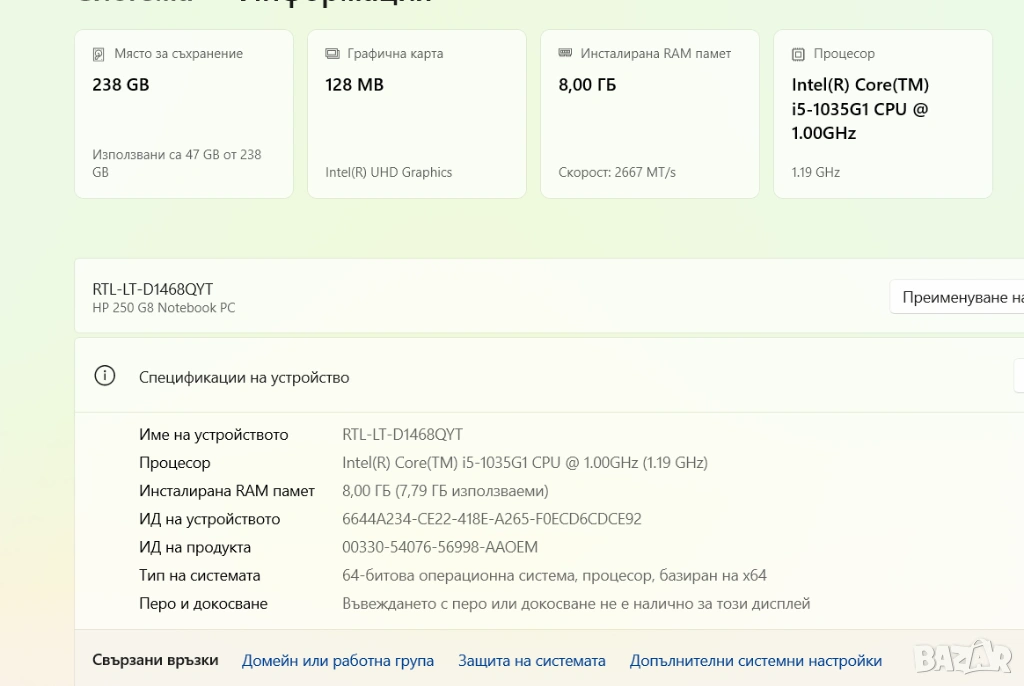Open Допълнителни системни настройки link
Viewport: 1024px width, 686px height.
pos(756,661)
